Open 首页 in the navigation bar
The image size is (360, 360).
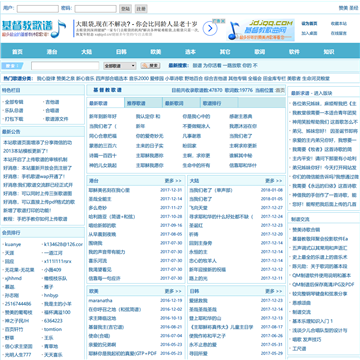(17, 52)
